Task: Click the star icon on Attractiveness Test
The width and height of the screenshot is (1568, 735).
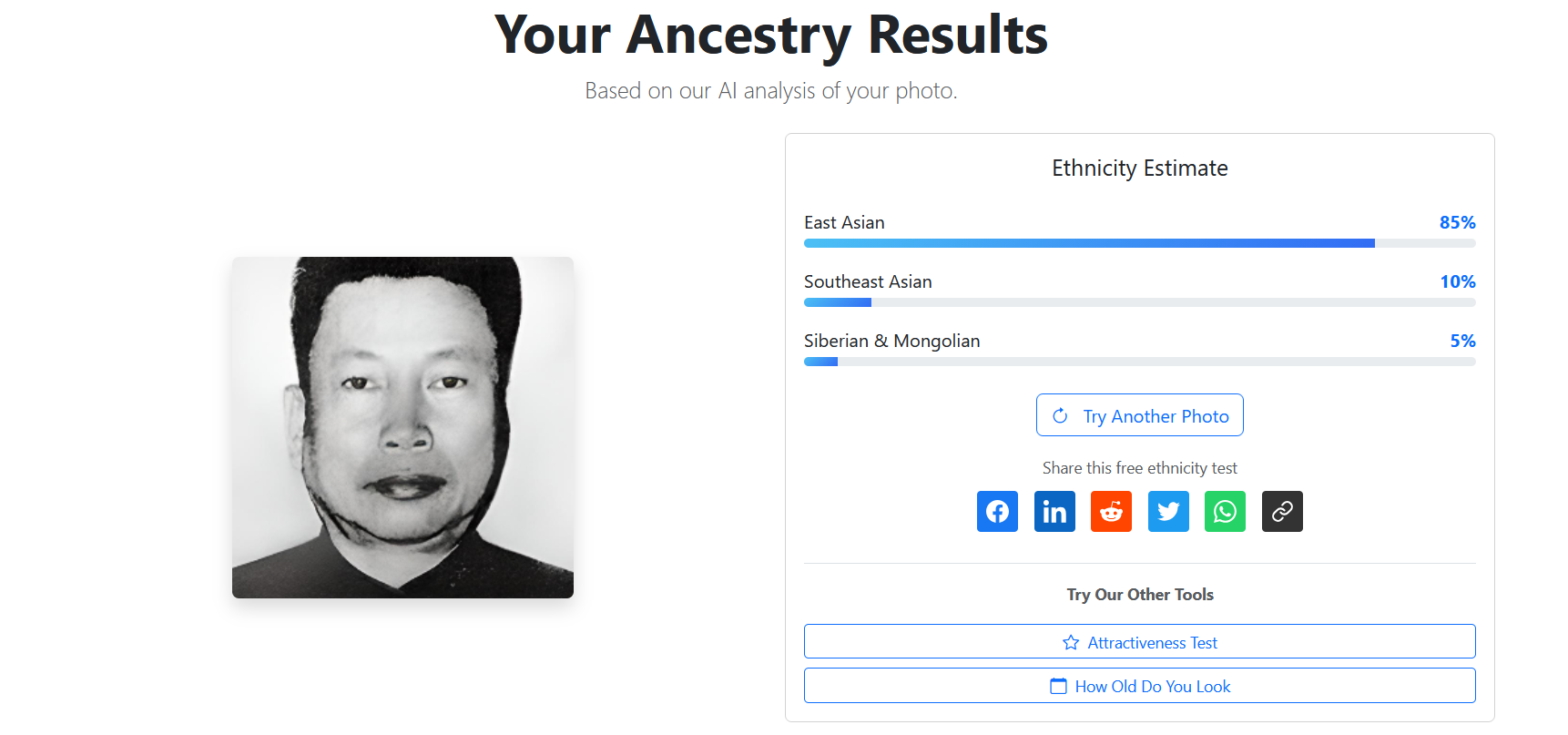Action: 1071,642
